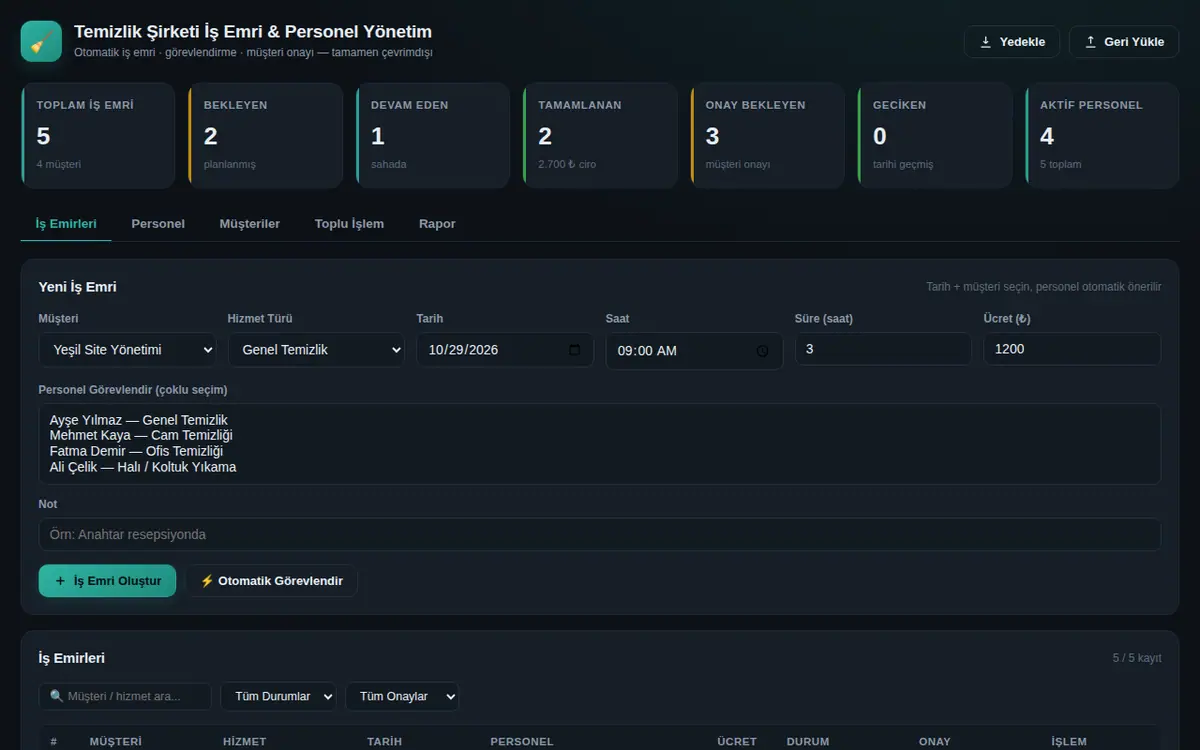
Task: Open the Tüm Durumlar status filter
Action: click(x=279, y=696)
